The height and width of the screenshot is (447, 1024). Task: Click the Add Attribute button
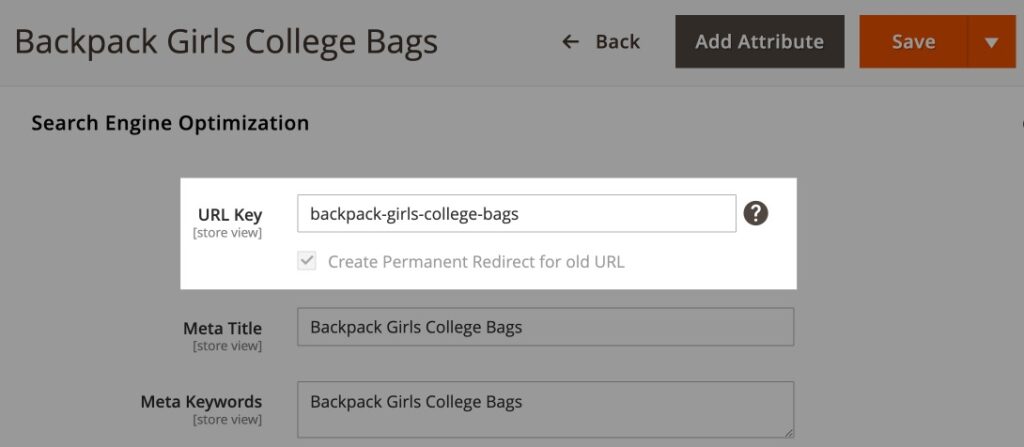(760, 42)
